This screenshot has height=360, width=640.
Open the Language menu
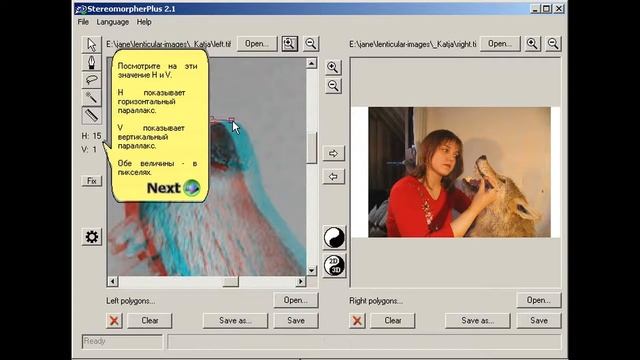coord(113,22)
